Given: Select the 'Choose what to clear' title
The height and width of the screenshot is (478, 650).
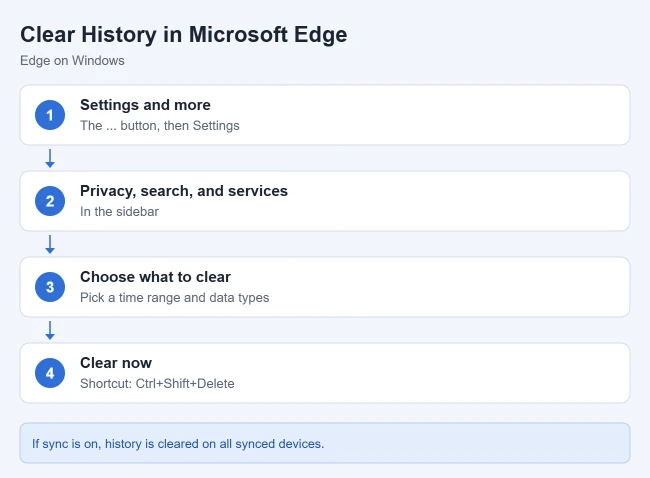Looking at the screenshot, I should 155,277.
